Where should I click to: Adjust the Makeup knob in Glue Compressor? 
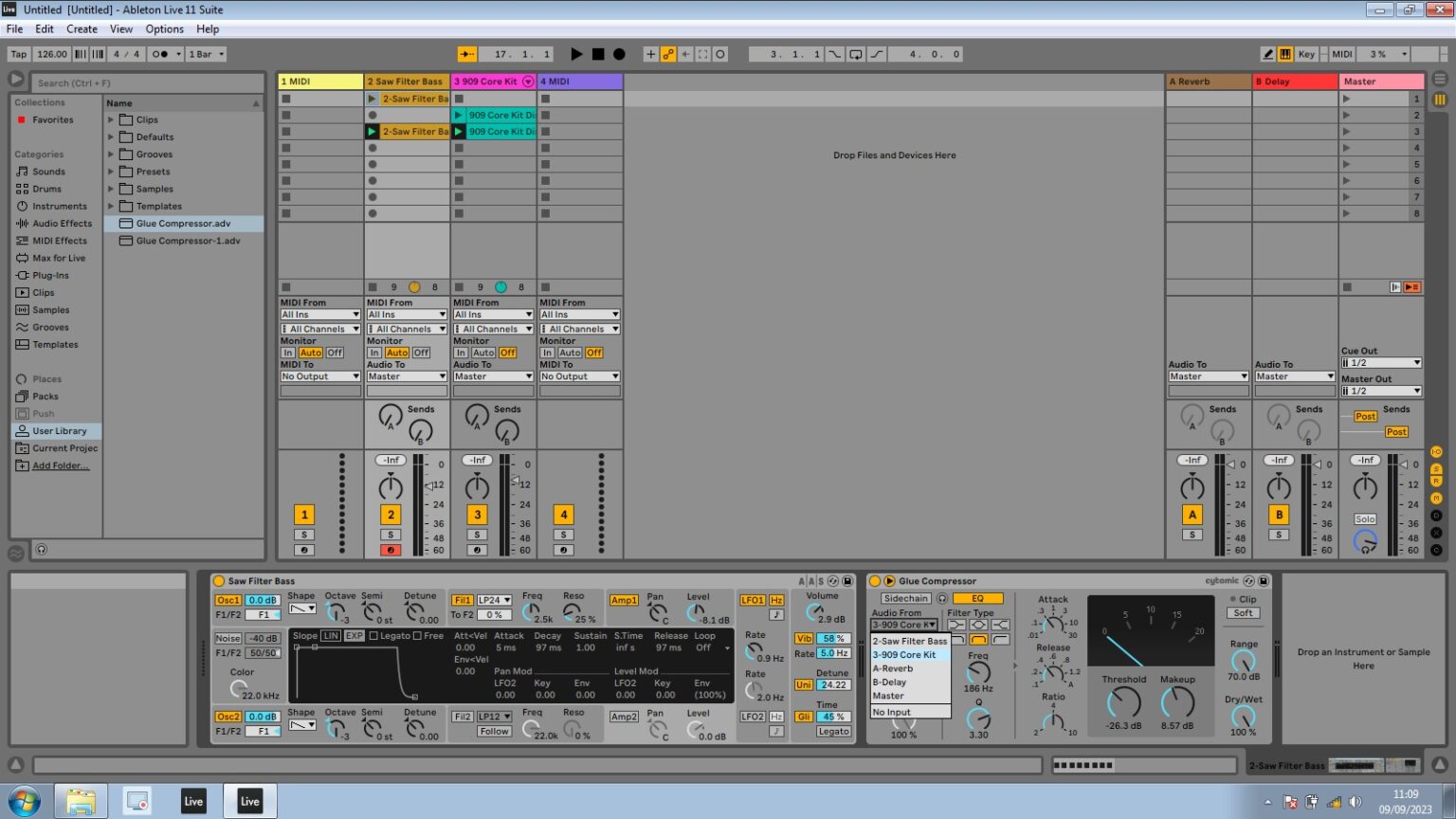point(1177,702)
